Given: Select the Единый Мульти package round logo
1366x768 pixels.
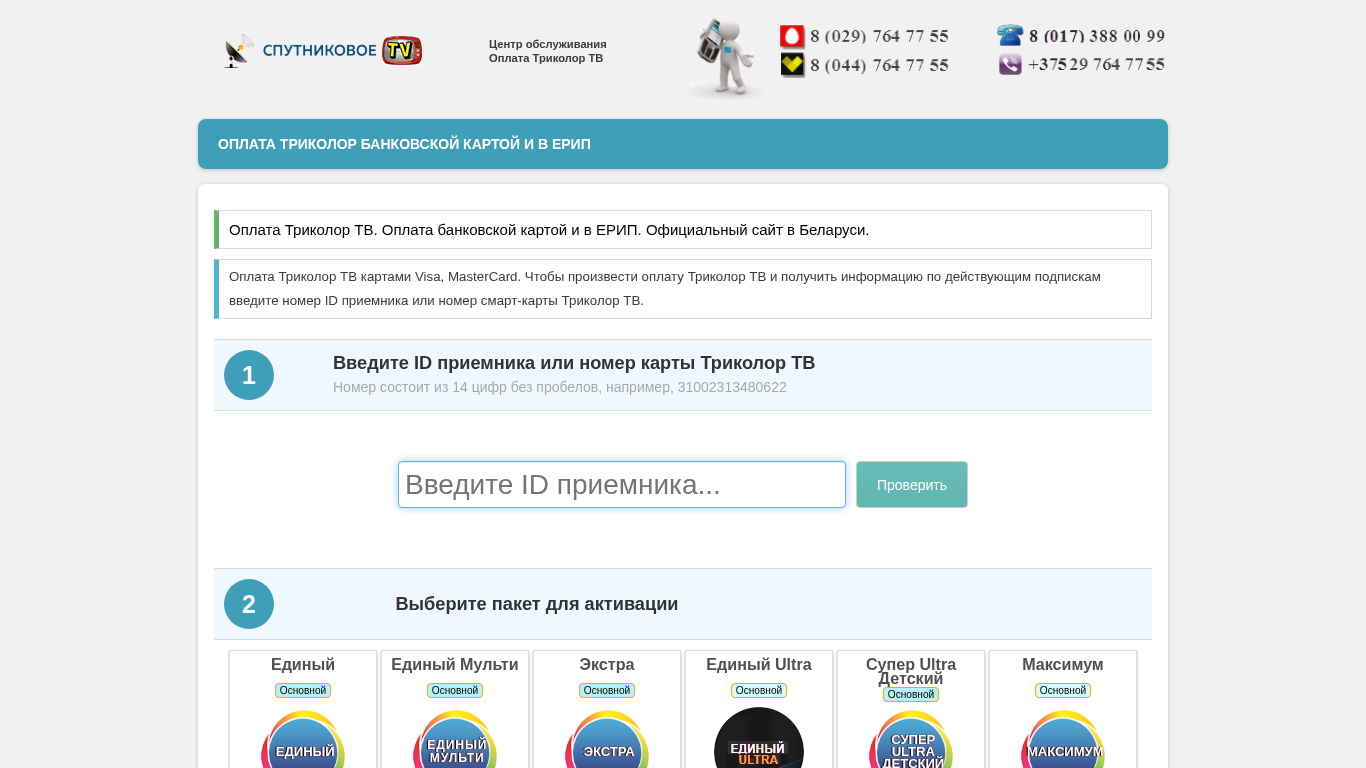Looking at the screenshot, I should 455,739.
